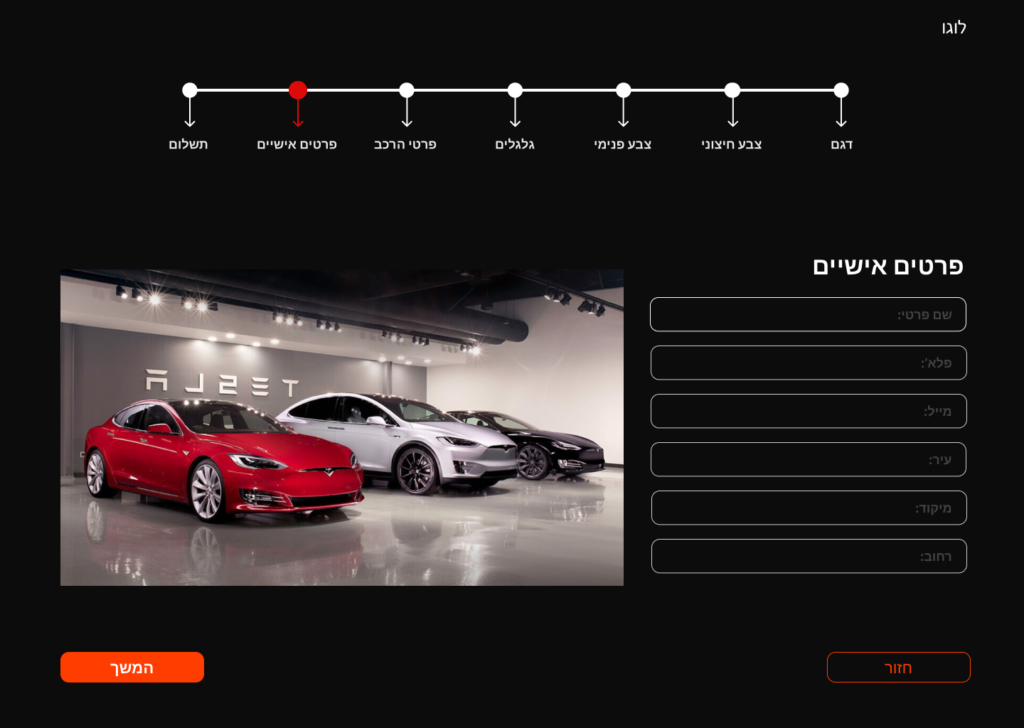Go to the דגם step label
Viewport: 1024px width, 728px height.
click(841, 144)
